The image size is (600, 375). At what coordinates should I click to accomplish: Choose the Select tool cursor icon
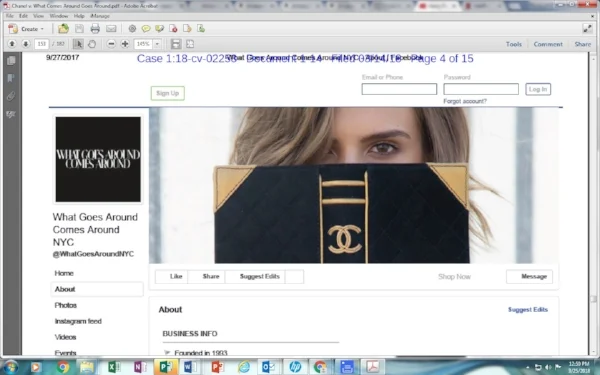click(78, 44)
